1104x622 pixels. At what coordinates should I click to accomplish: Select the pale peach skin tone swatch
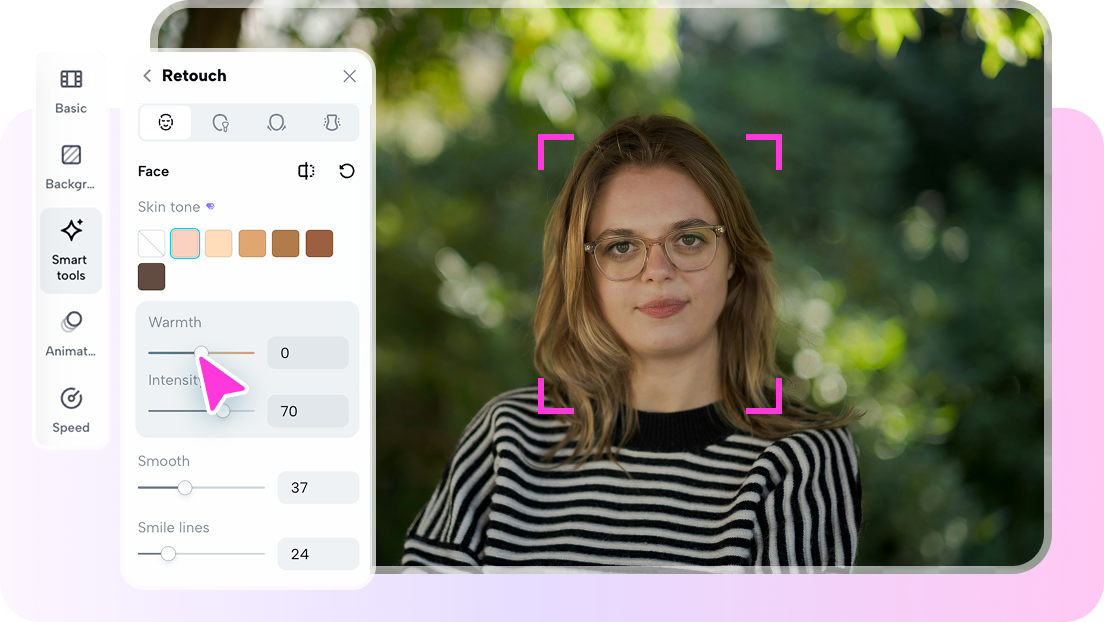pos(218,244)
